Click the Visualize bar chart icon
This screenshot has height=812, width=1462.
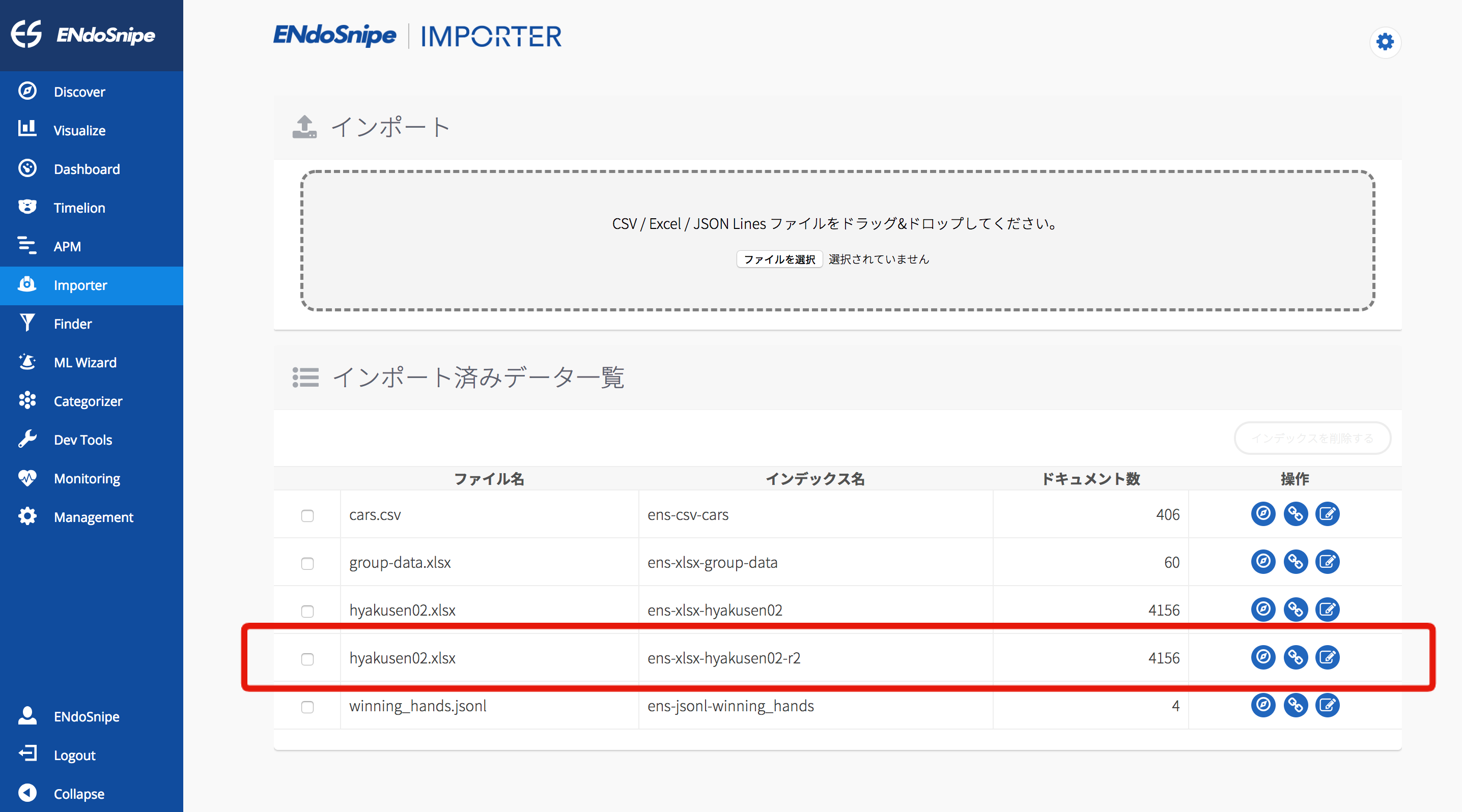[x=27, y=129]
